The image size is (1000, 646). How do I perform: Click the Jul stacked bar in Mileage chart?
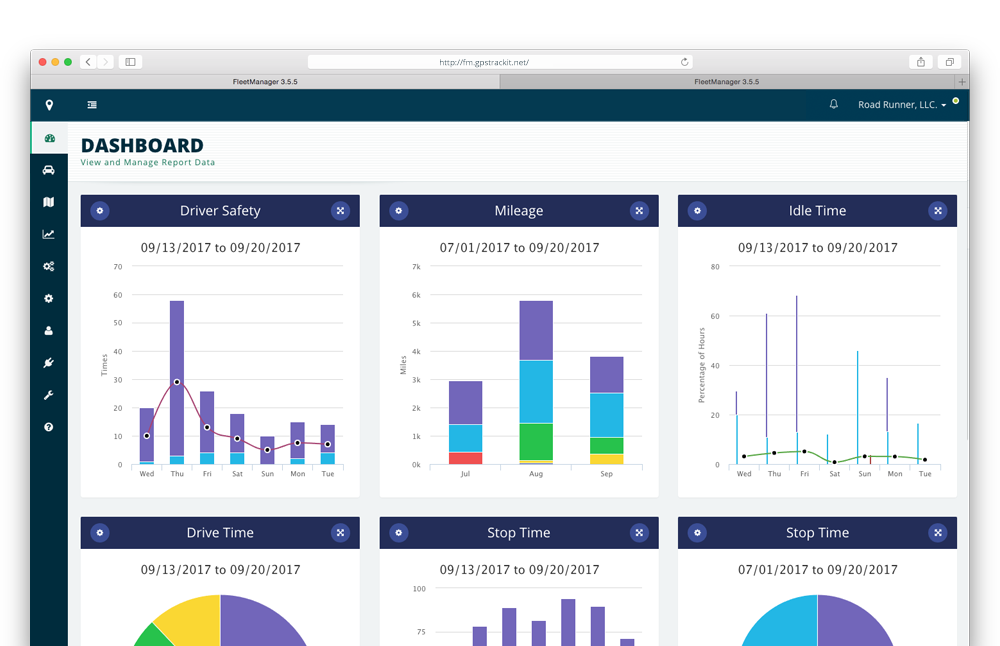466,422
